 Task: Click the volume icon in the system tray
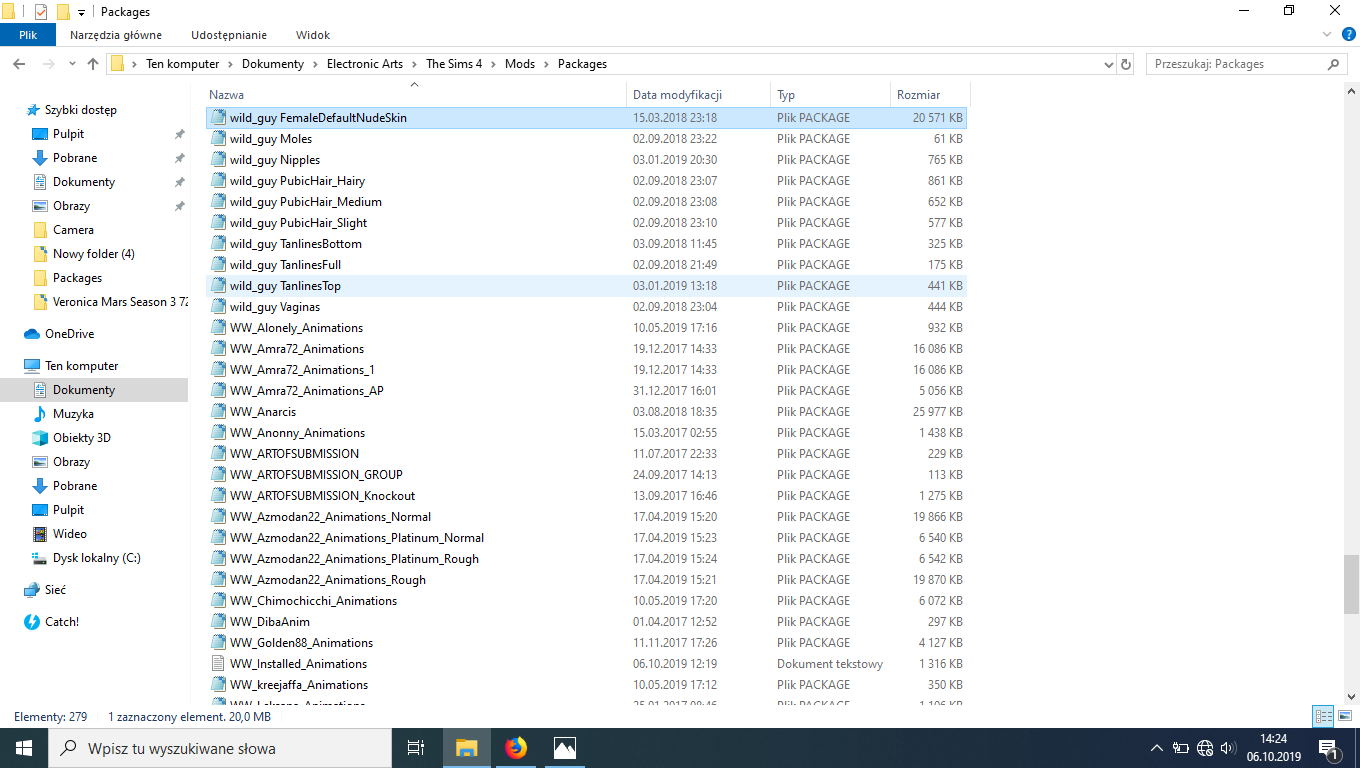(x=1229, y=748)
